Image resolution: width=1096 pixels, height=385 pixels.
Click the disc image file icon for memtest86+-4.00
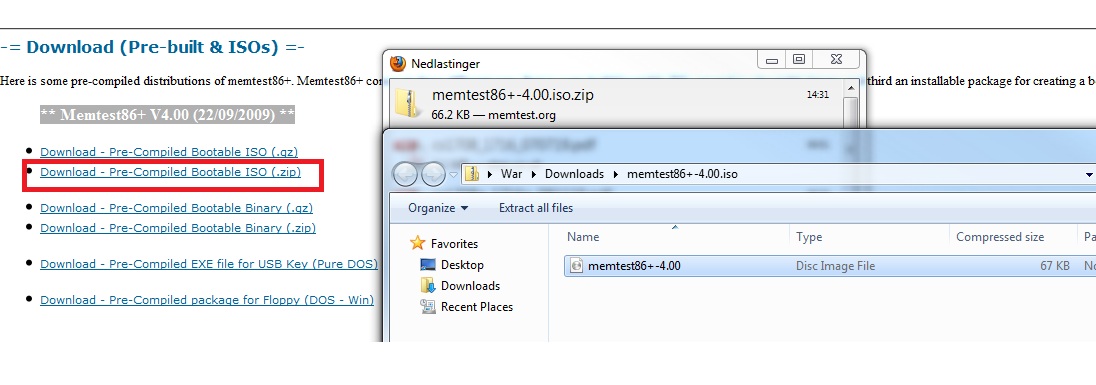[576, 266]
